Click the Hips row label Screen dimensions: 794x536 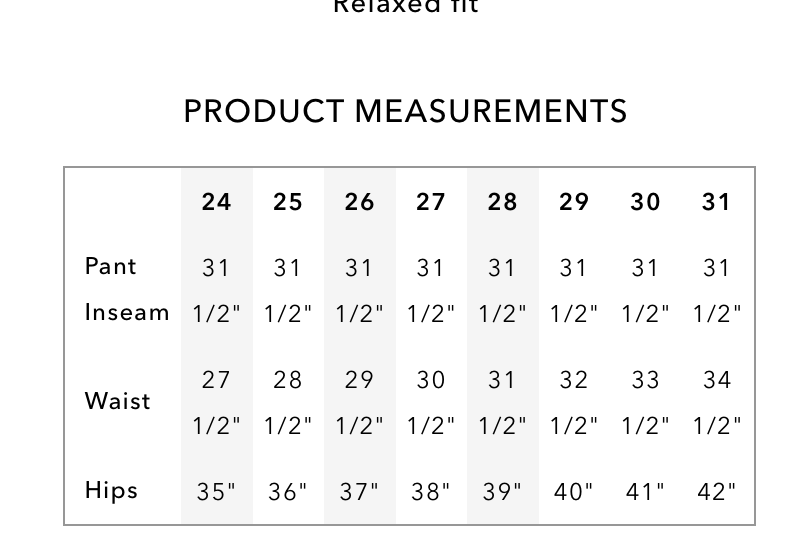pos(112,490)
